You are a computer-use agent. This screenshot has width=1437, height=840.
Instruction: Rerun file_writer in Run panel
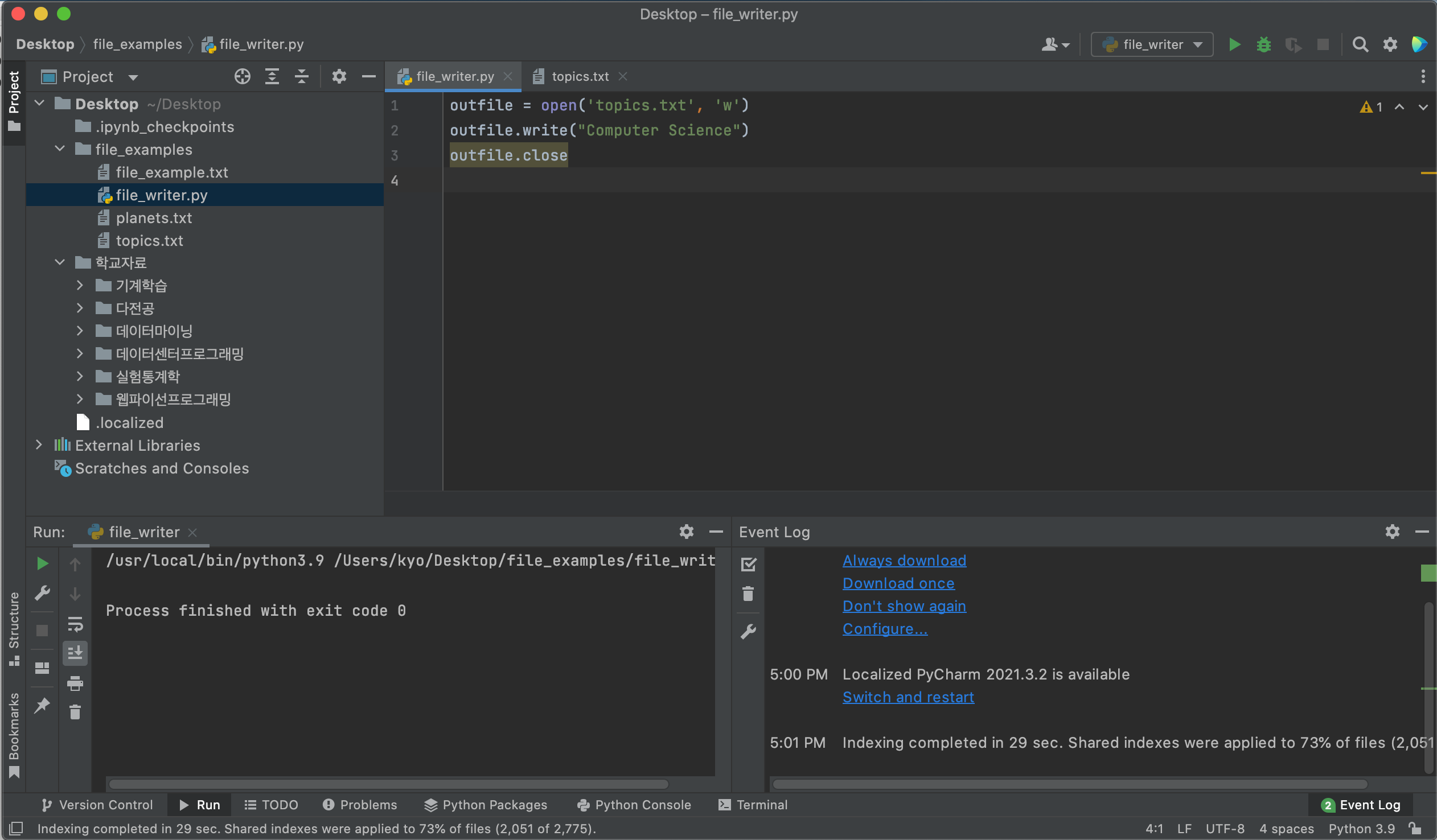click(x=42, y=563)
